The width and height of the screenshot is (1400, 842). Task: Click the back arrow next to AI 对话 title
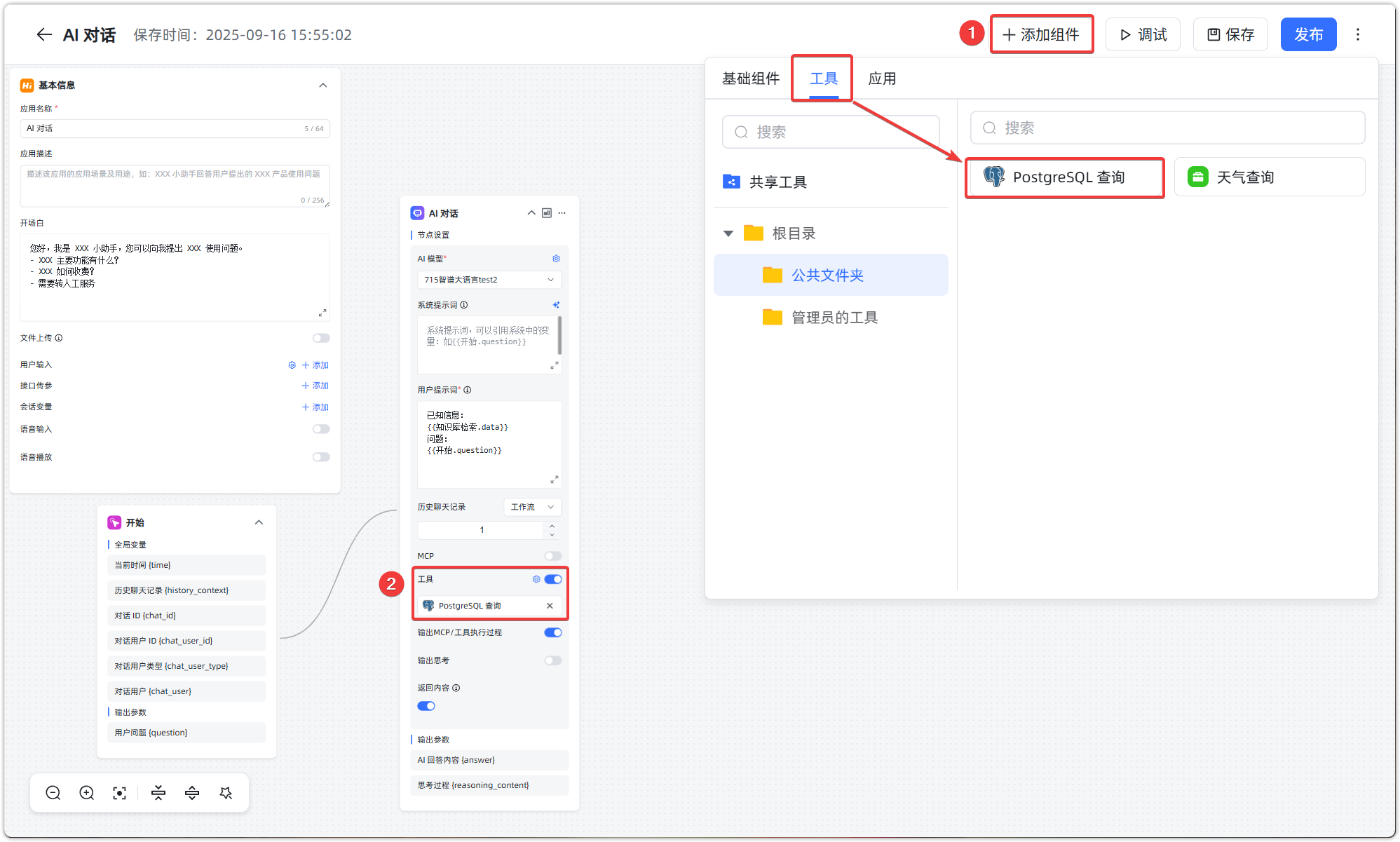click(x=44, y=35)
